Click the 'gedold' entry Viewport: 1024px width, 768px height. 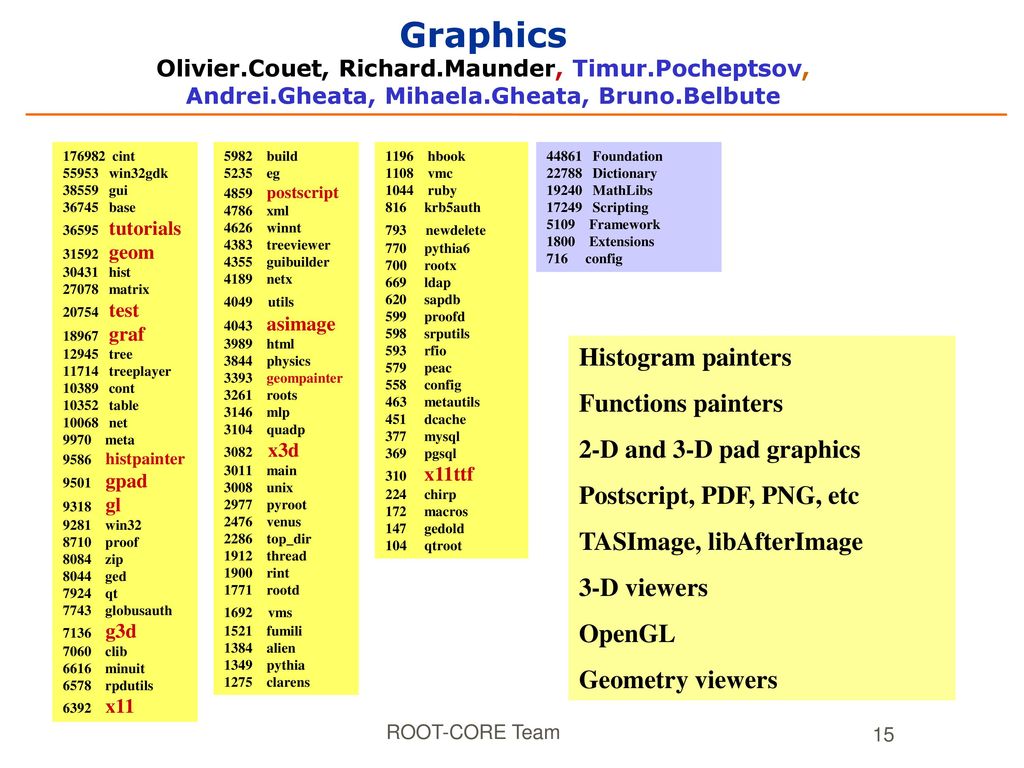444,529
